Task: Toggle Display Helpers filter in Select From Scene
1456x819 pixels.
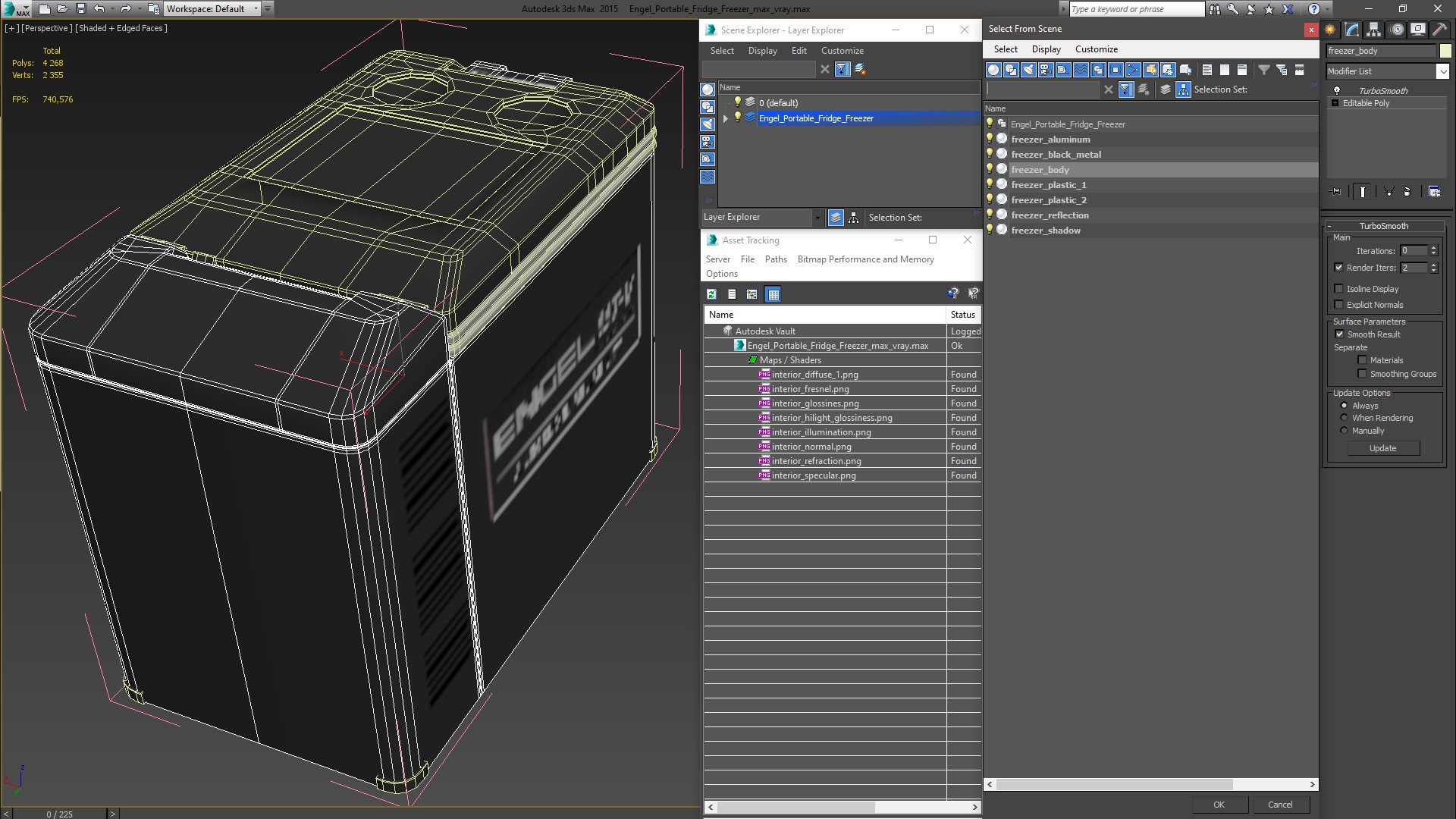Action: pos(1063,70)
